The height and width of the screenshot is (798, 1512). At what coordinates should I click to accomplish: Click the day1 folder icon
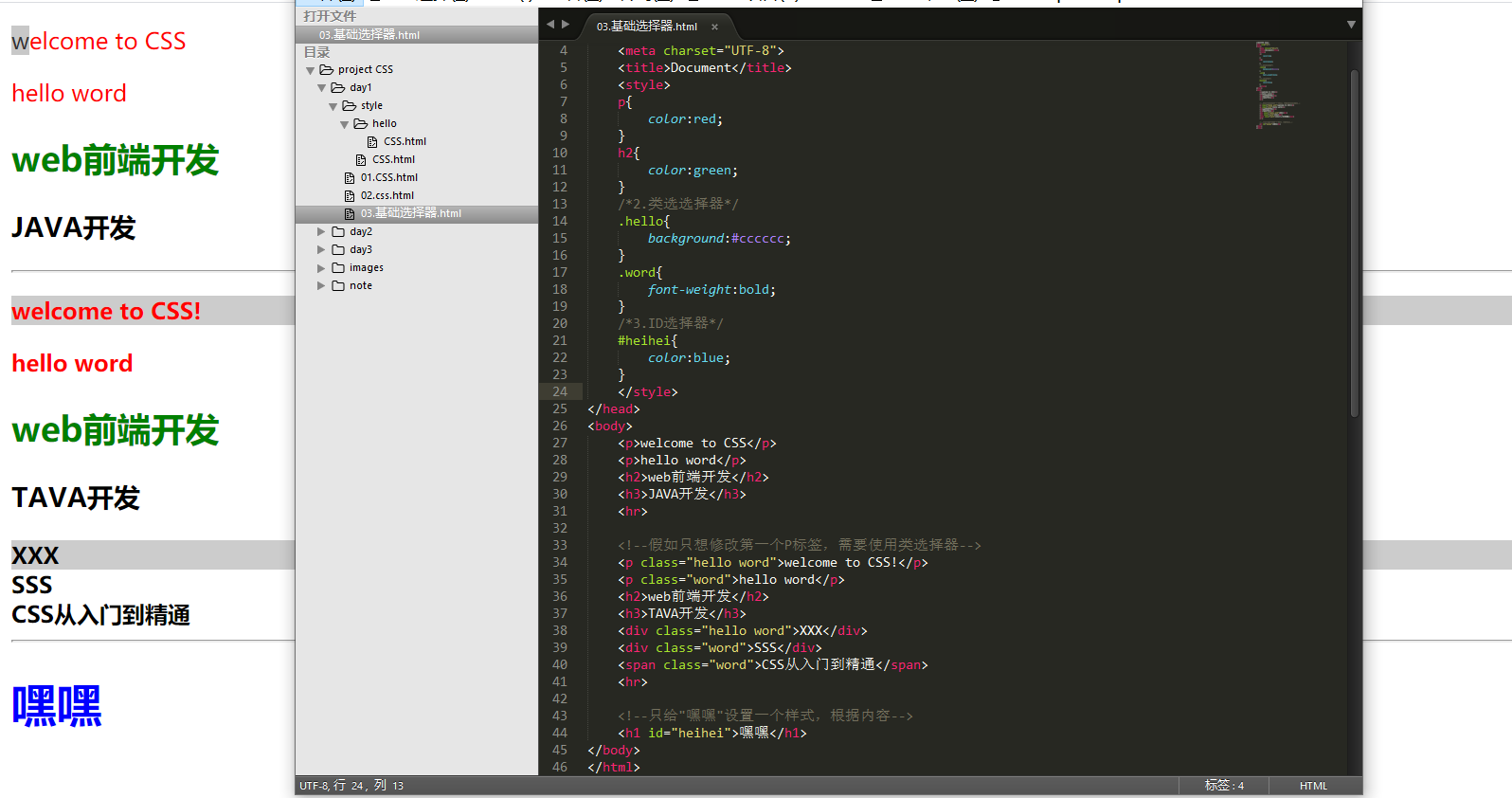(338, 87)
